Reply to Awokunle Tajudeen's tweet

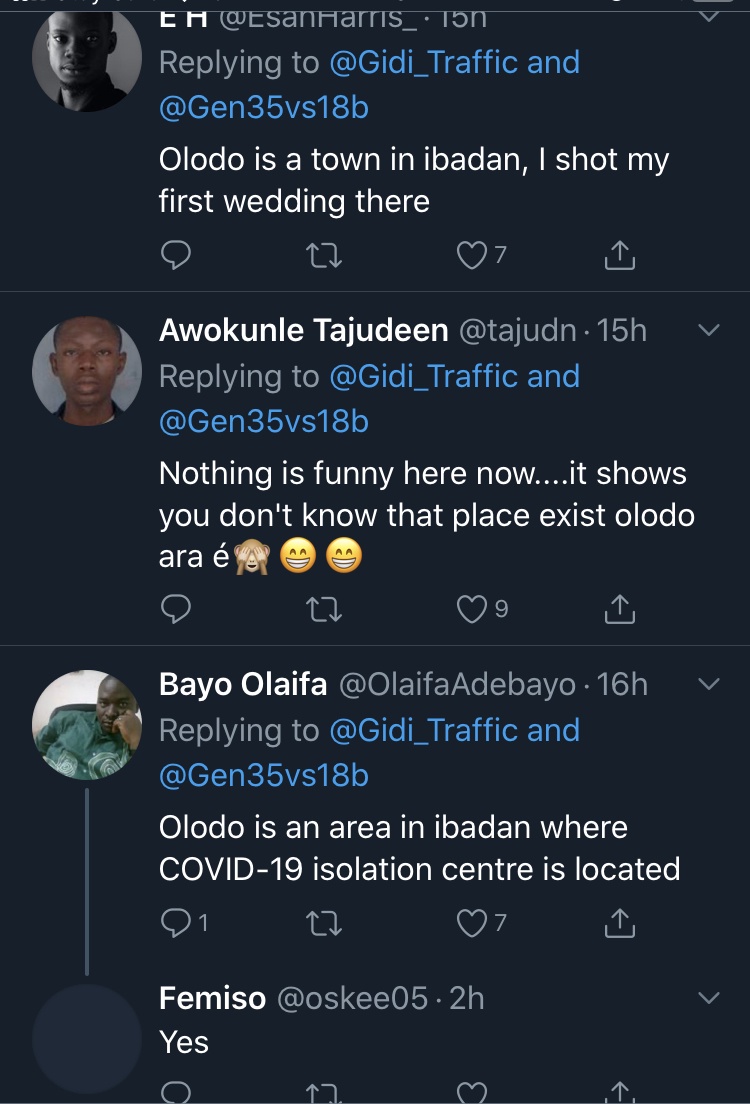coord(176,608)
